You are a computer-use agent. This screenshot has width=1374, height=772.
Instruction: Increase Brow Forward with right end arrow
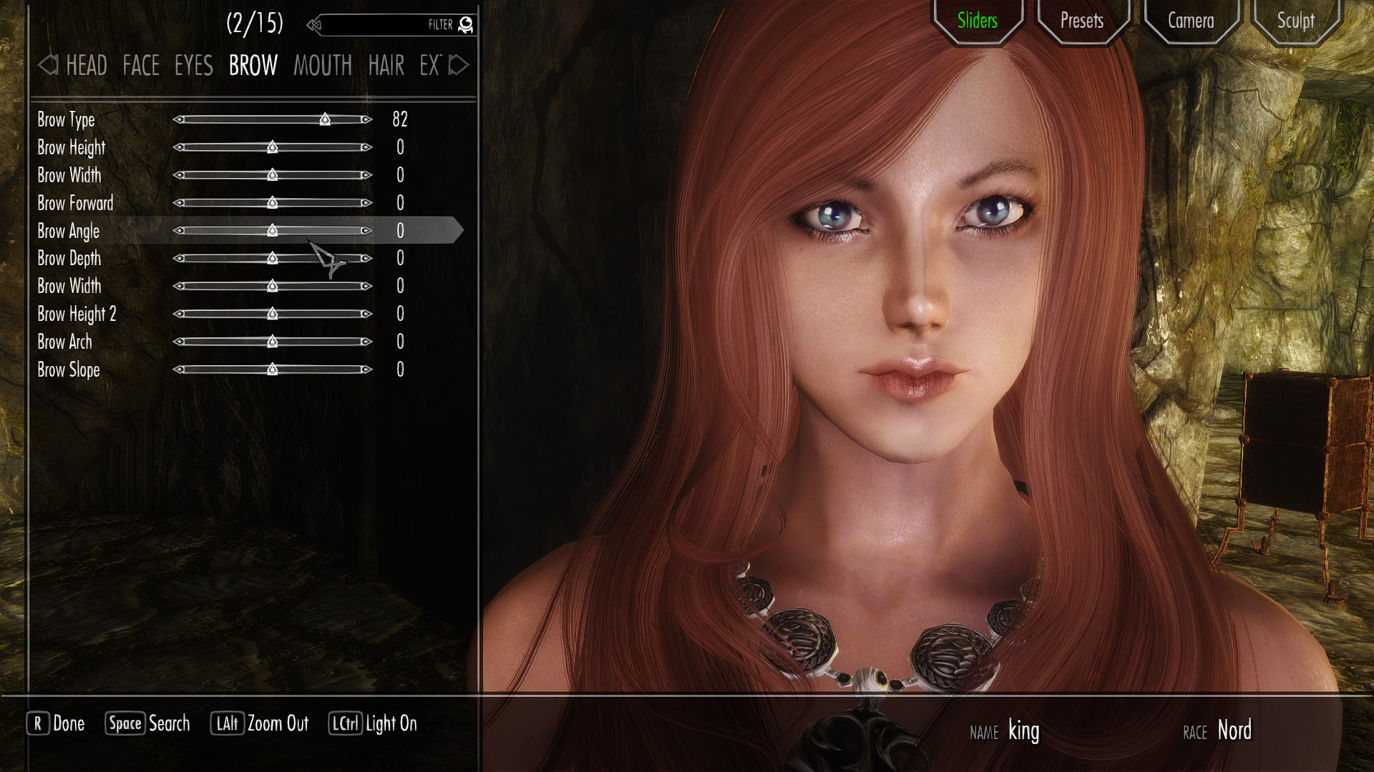[x=366, y=203]
